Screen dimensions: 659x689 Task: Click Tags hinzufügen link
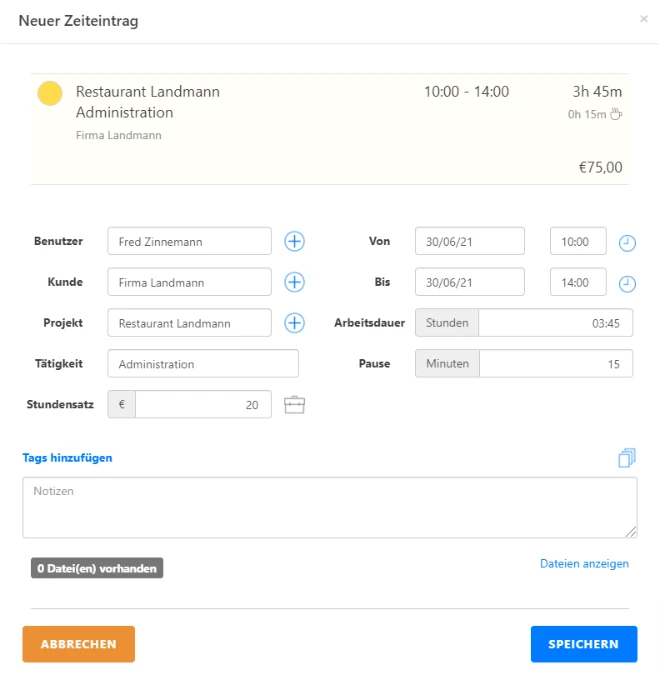click(67, 458)
